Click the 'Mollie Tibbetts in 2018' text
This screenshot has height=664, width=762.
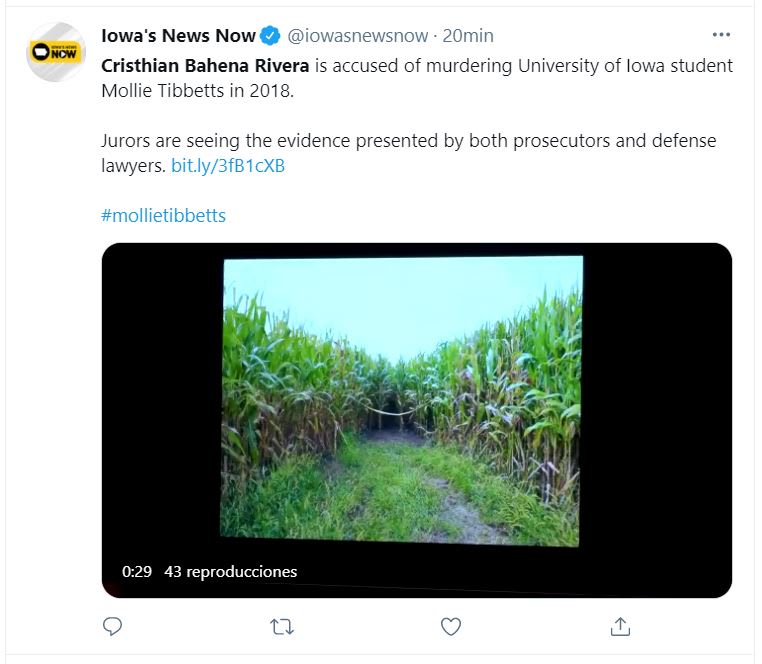click(199, 91)
